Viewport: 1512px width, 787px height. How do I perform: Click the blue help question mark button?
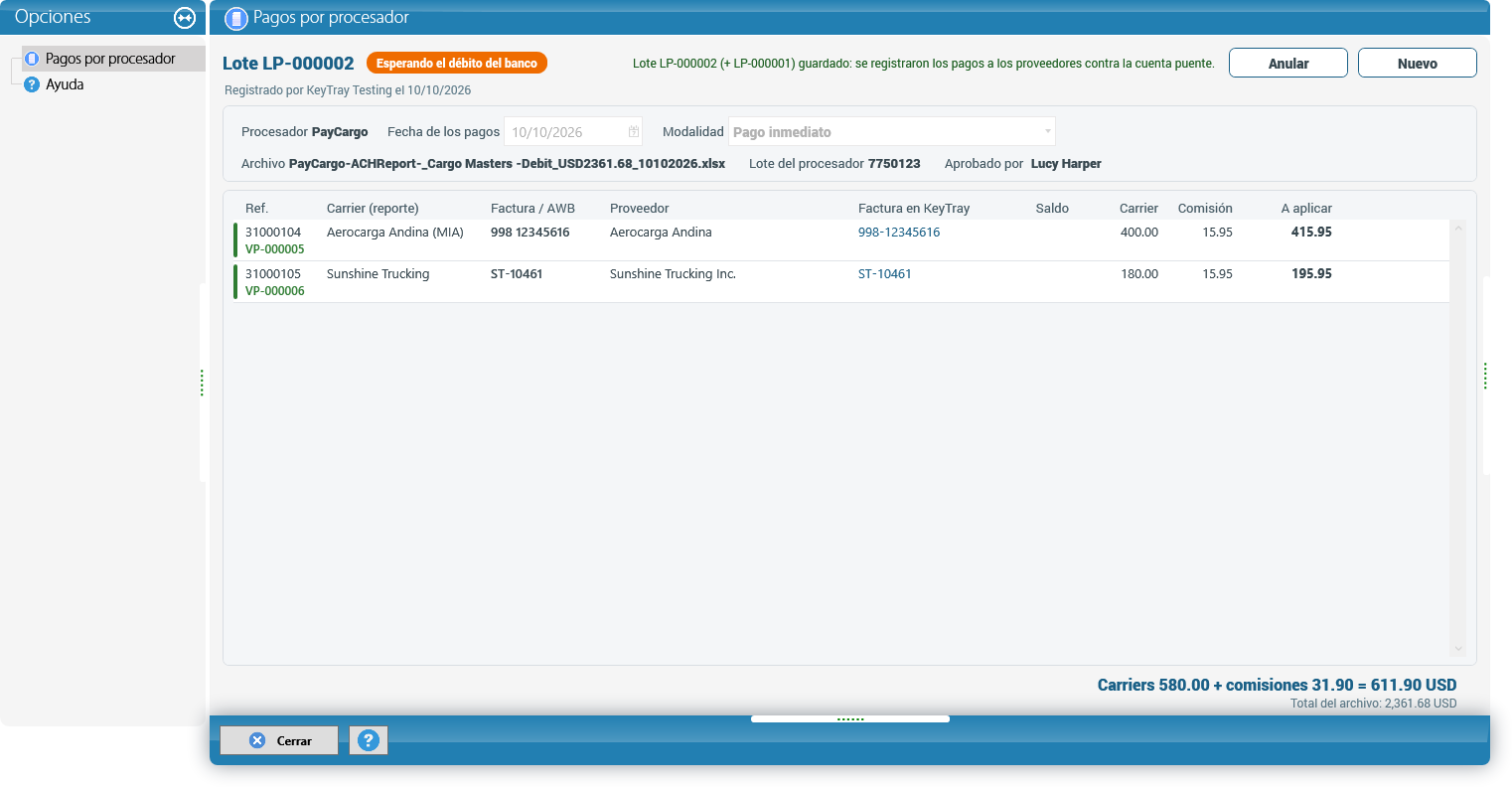(368, 740)
